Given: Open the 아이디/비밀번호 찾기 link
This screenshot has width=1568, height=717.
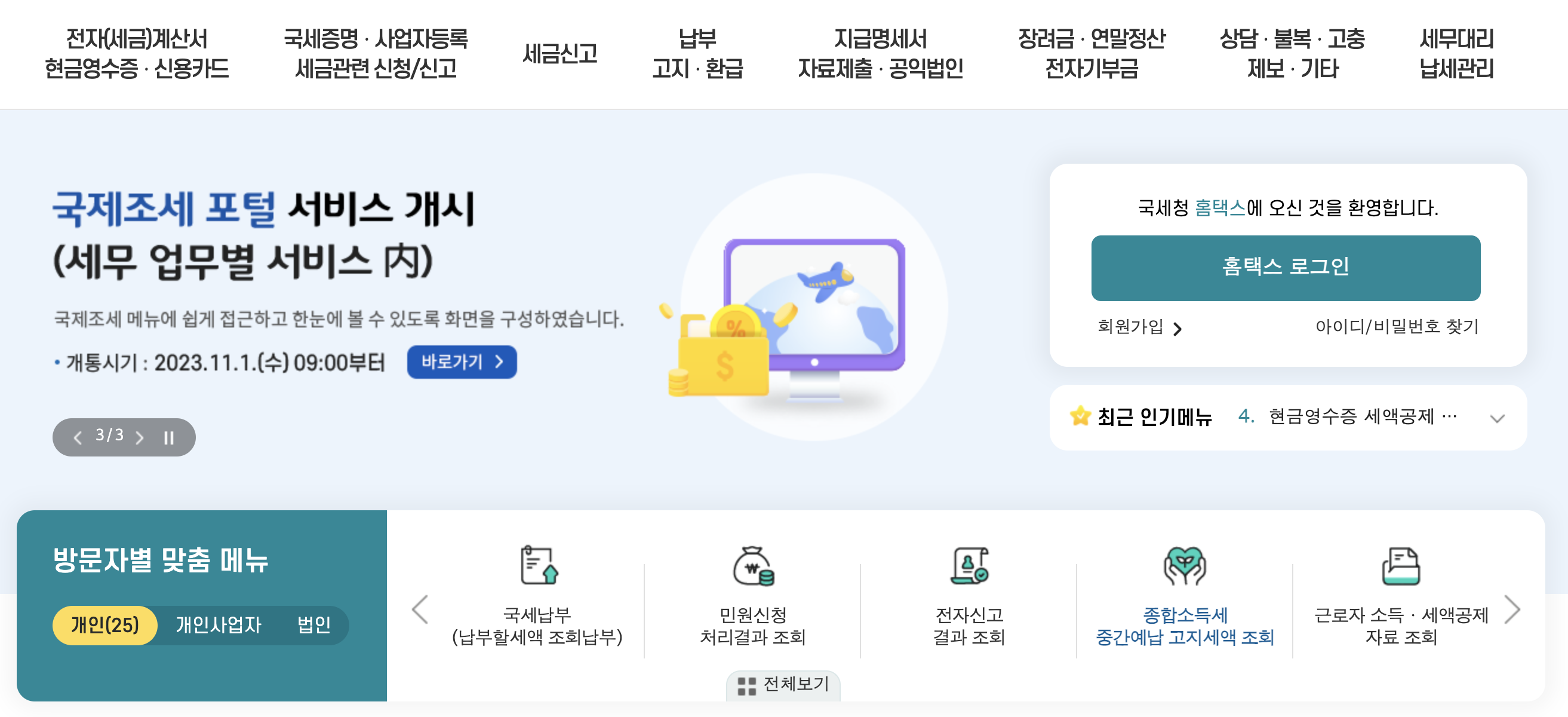Looking at the screenshot, I should pyautogui.click(x=1397, y=326).
